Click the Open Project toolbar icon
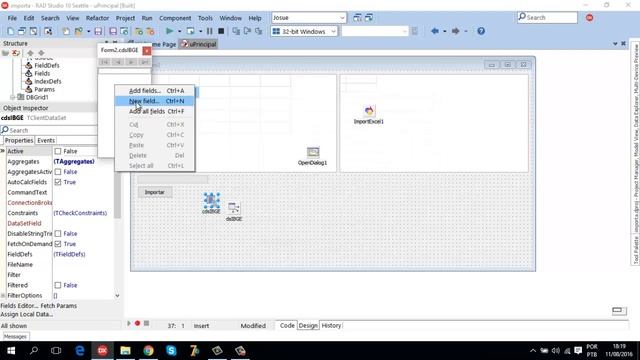Viewport: 640px width, 360px height. point(79,31)
